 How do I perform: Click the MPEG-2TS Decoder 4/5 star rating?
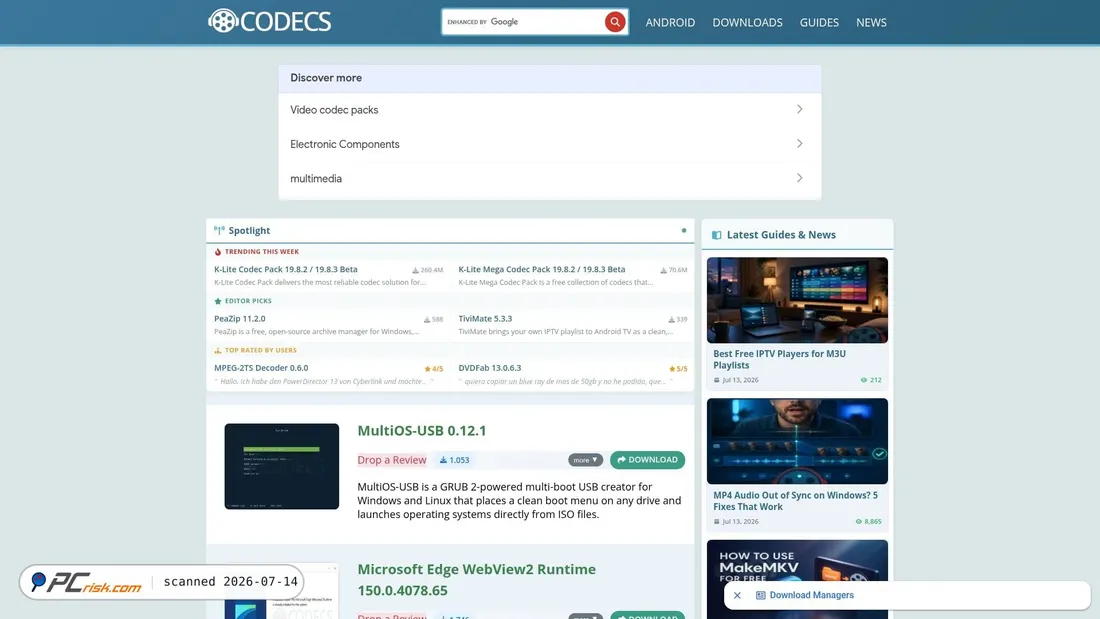point(434,368)
